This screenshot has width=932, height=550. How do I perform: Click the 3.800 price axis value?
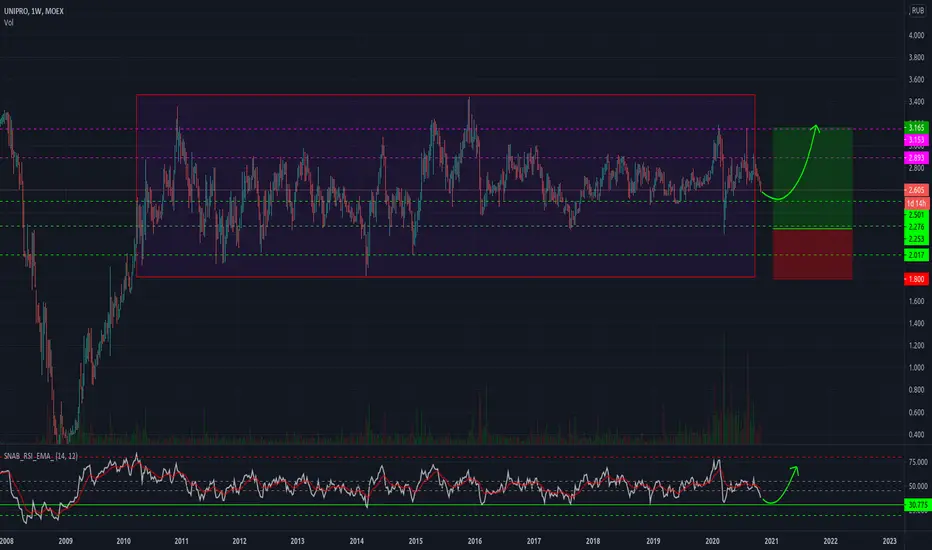[916, 58]
